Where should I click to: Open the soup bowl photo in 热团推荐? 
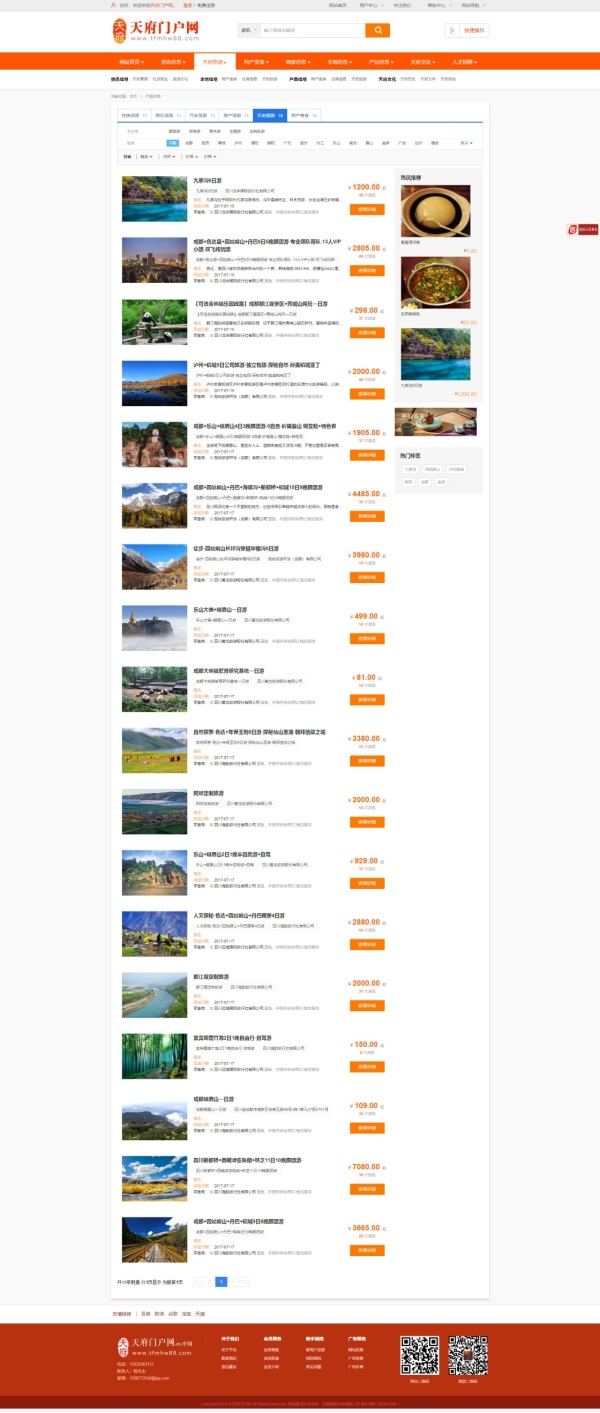coord(435,211)
